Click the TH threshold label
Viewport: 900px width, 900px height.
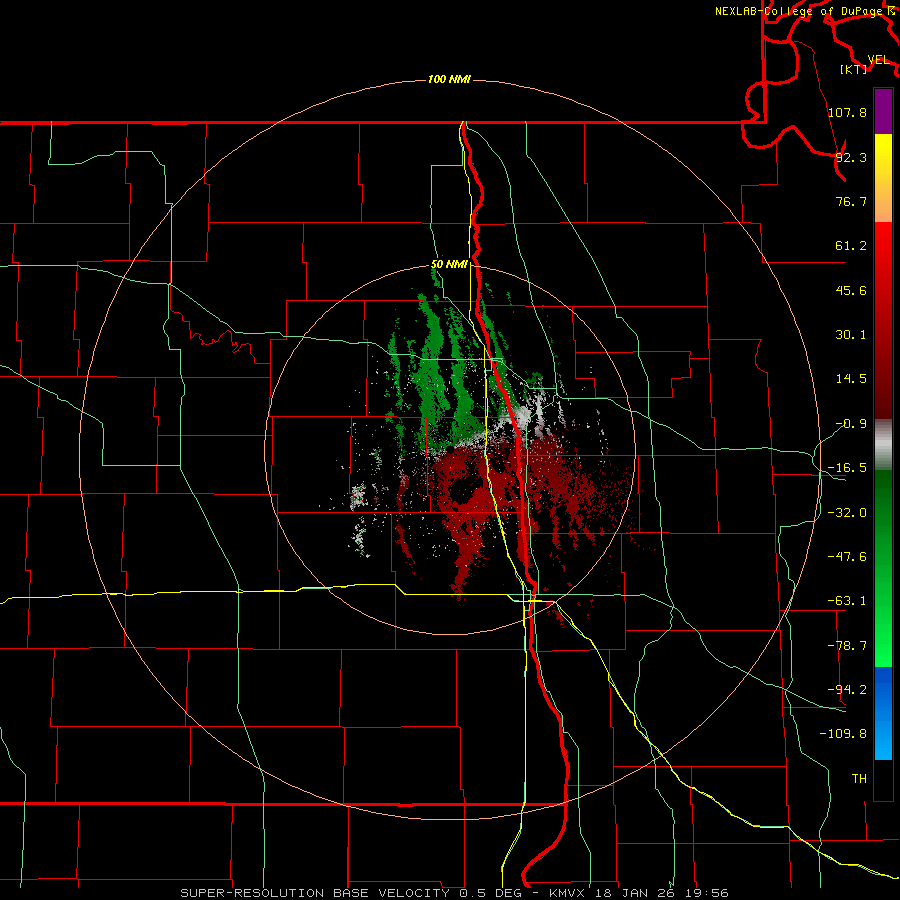click(x=859, y=778)
